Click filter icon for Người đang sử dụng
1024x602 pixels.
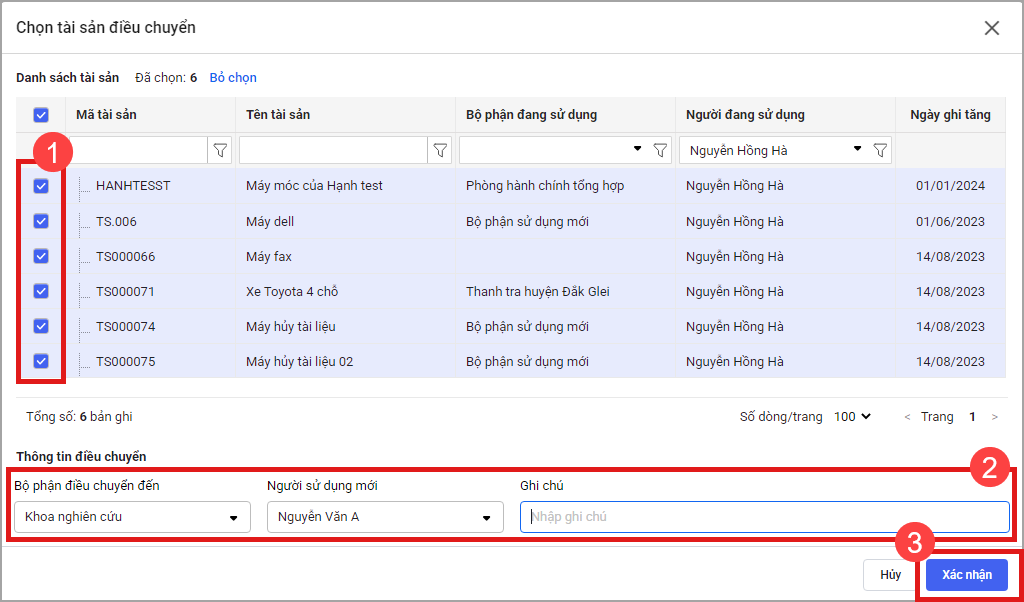pyautogui.click(x=880, y=150)
